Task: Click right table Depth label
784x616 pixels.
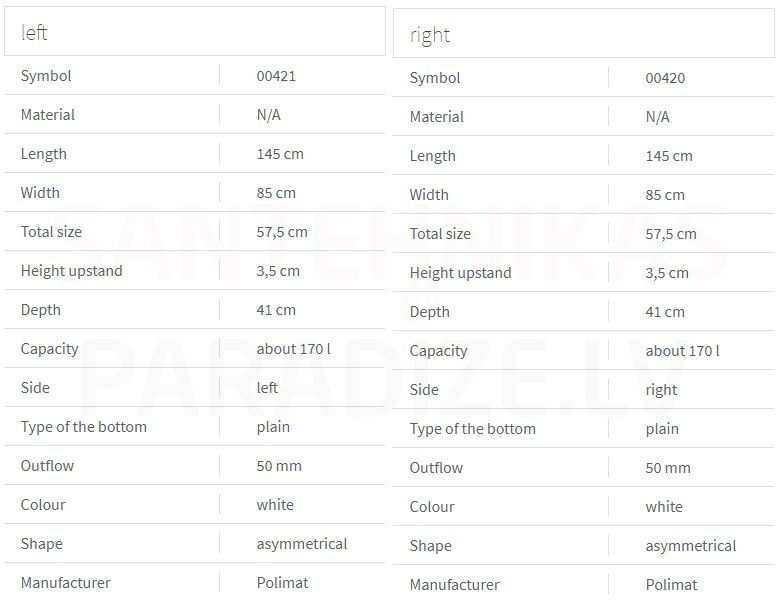Action: click(430, 312)
